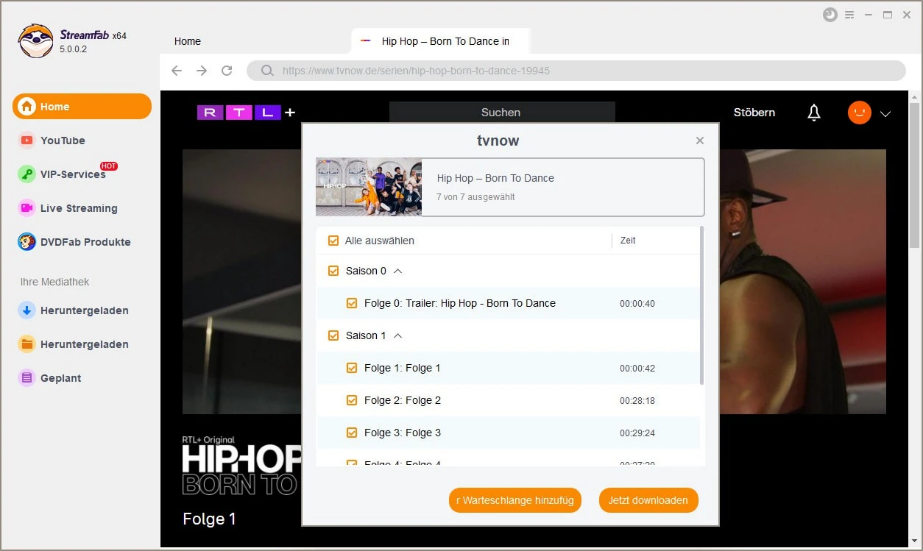Uncheck the Folge 0 trailer checkbox

click(x=352, y=303)
